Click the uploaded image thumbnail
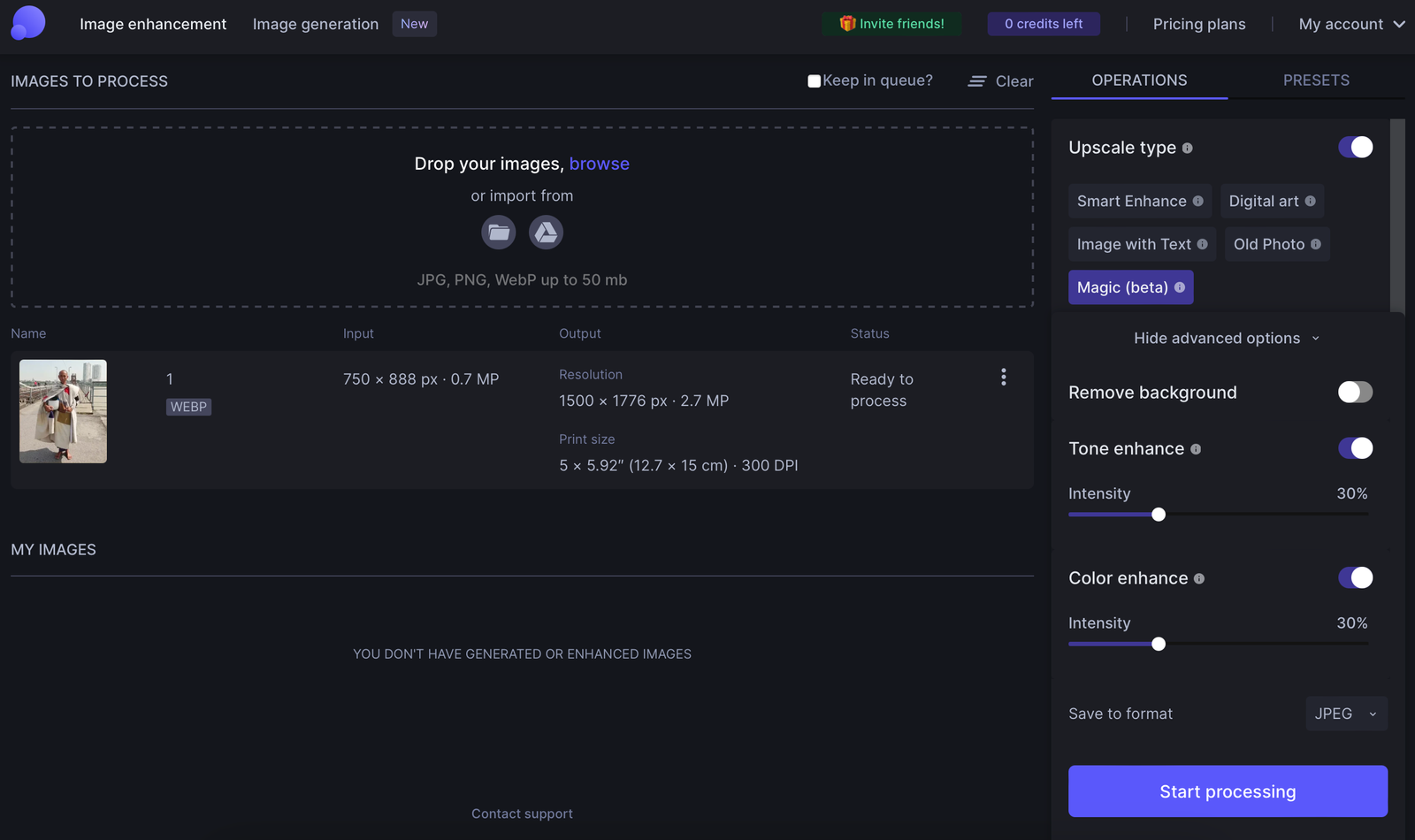 64,411
